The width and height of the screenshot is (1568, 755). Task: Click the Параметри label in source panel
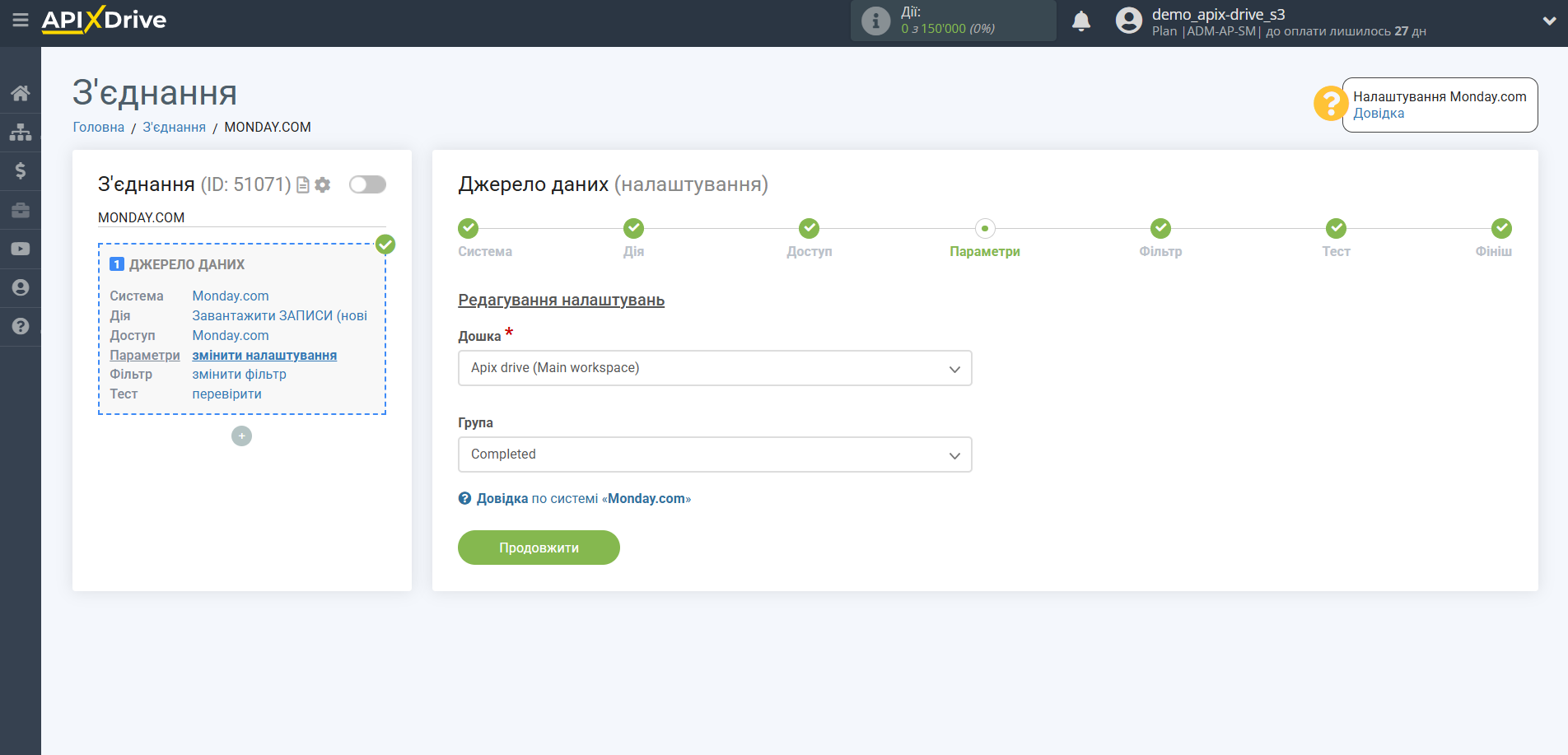point(145,355)
